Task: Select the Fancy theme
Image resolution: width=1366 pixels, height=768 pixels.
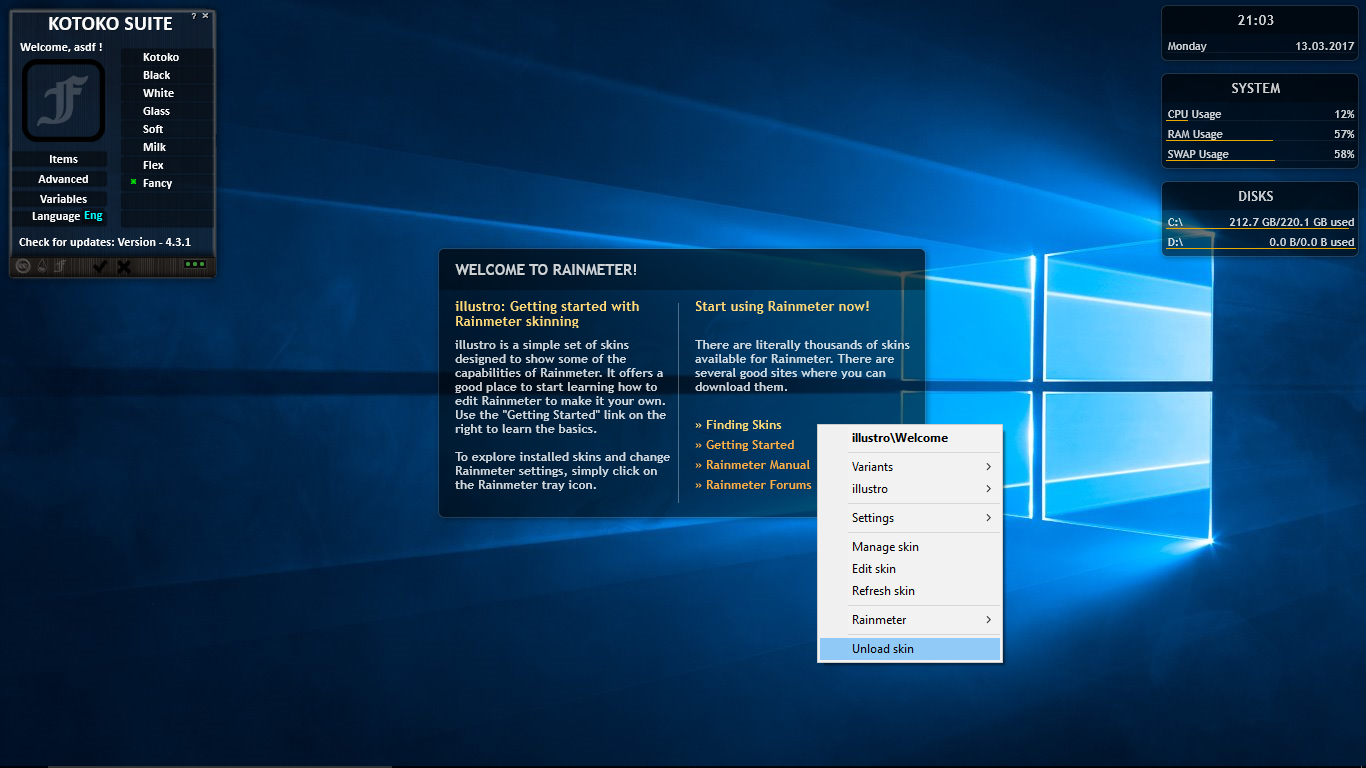Action: coord(168,183)
